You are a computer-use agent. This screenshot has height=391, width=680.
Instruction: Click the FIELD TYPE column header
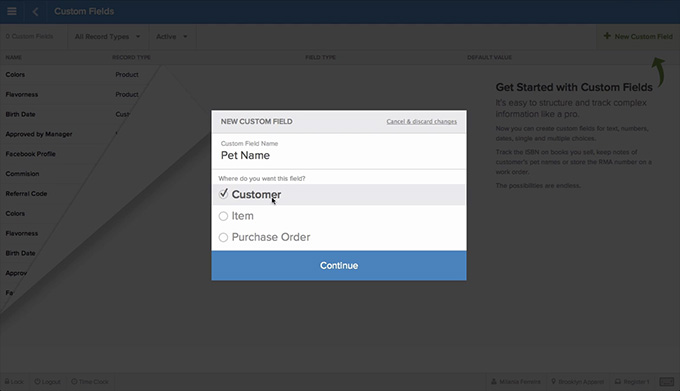click(x=320, y=57)
